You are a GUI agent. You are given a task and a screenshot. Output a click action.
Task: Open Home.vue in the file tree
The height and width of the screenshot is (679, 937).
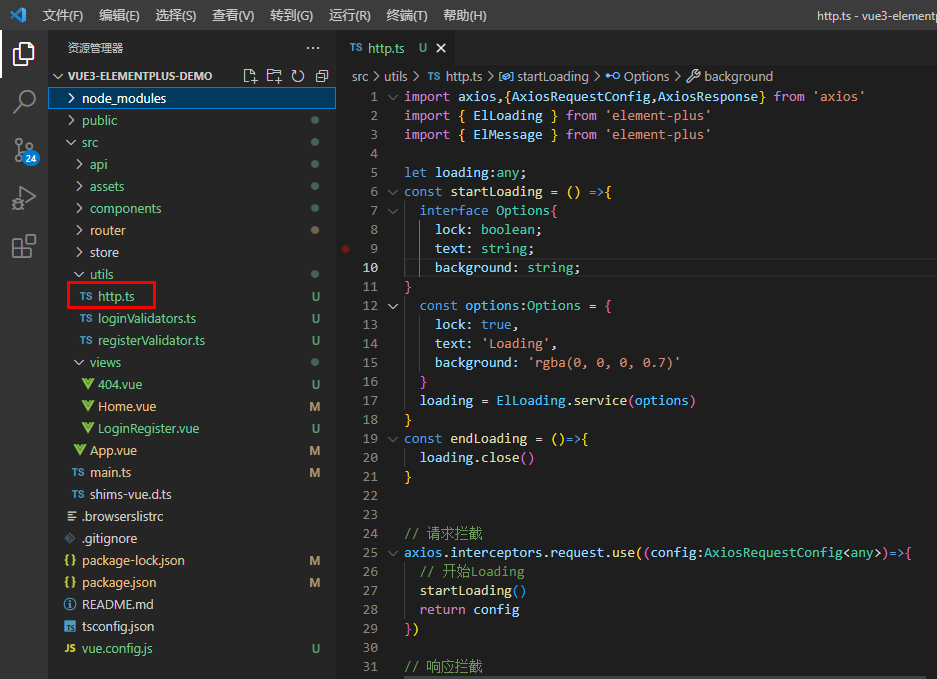pyautogui.click(x=192, y=406)
